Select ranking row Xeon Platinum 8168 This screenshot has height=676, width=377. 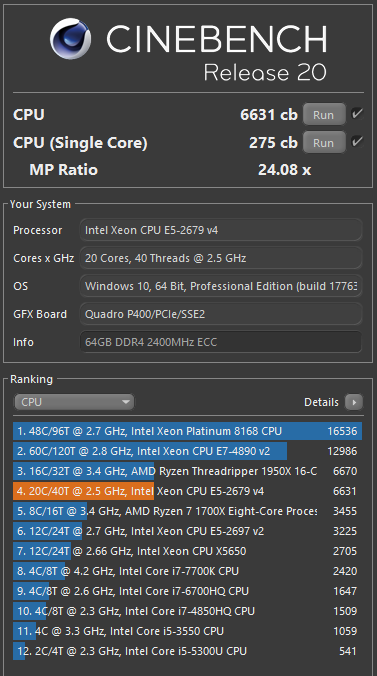[x=187, y=431]
